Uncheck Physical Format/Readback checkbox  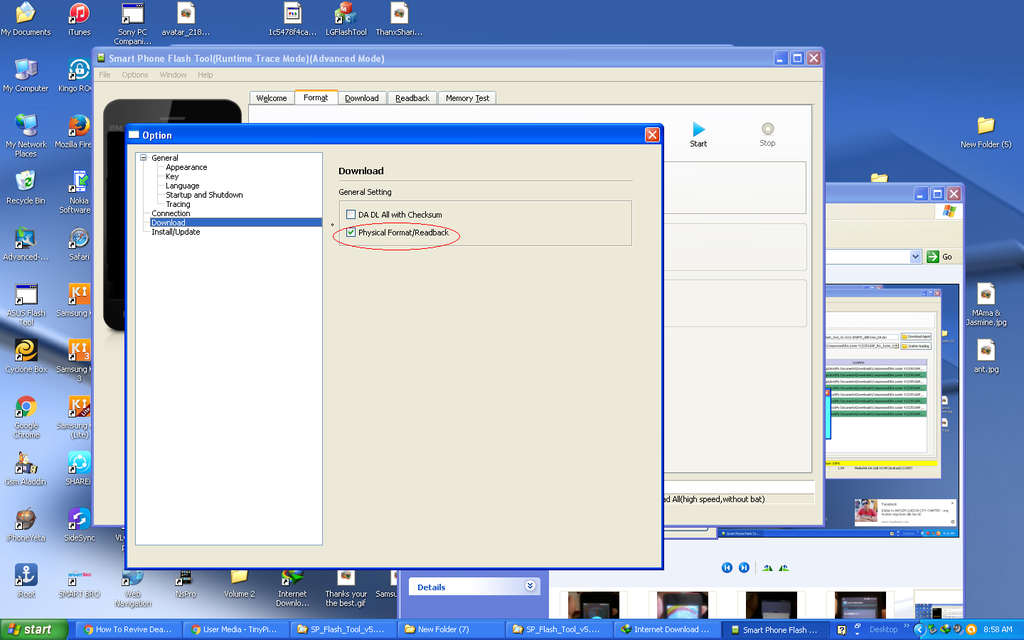351,233
